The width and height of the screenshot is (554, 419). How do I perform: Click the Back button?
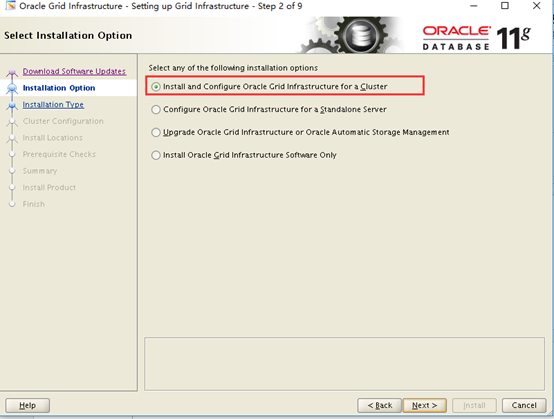(x=379, y=405)
